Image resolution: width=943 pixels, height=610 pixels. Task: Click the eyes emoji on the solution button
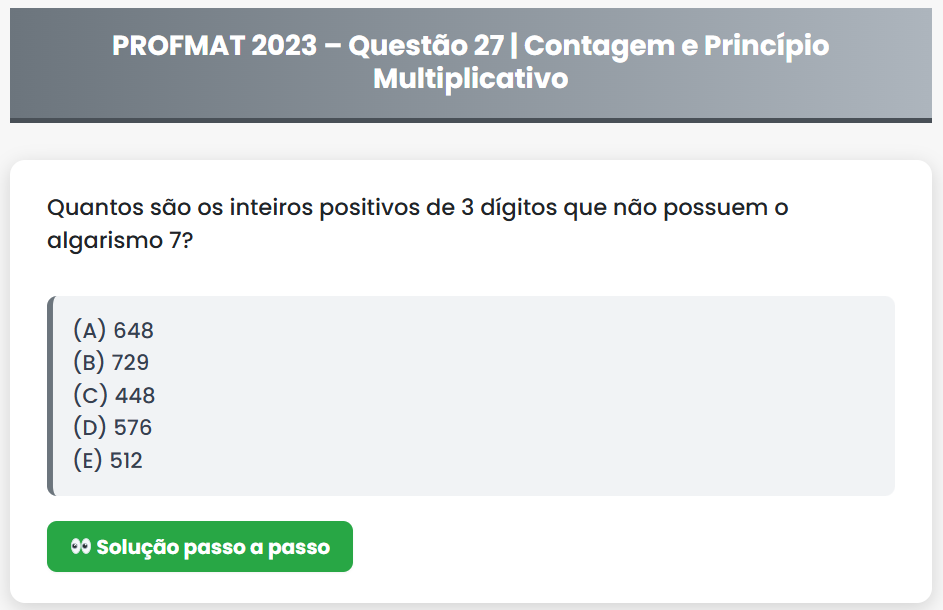[81, 547]
